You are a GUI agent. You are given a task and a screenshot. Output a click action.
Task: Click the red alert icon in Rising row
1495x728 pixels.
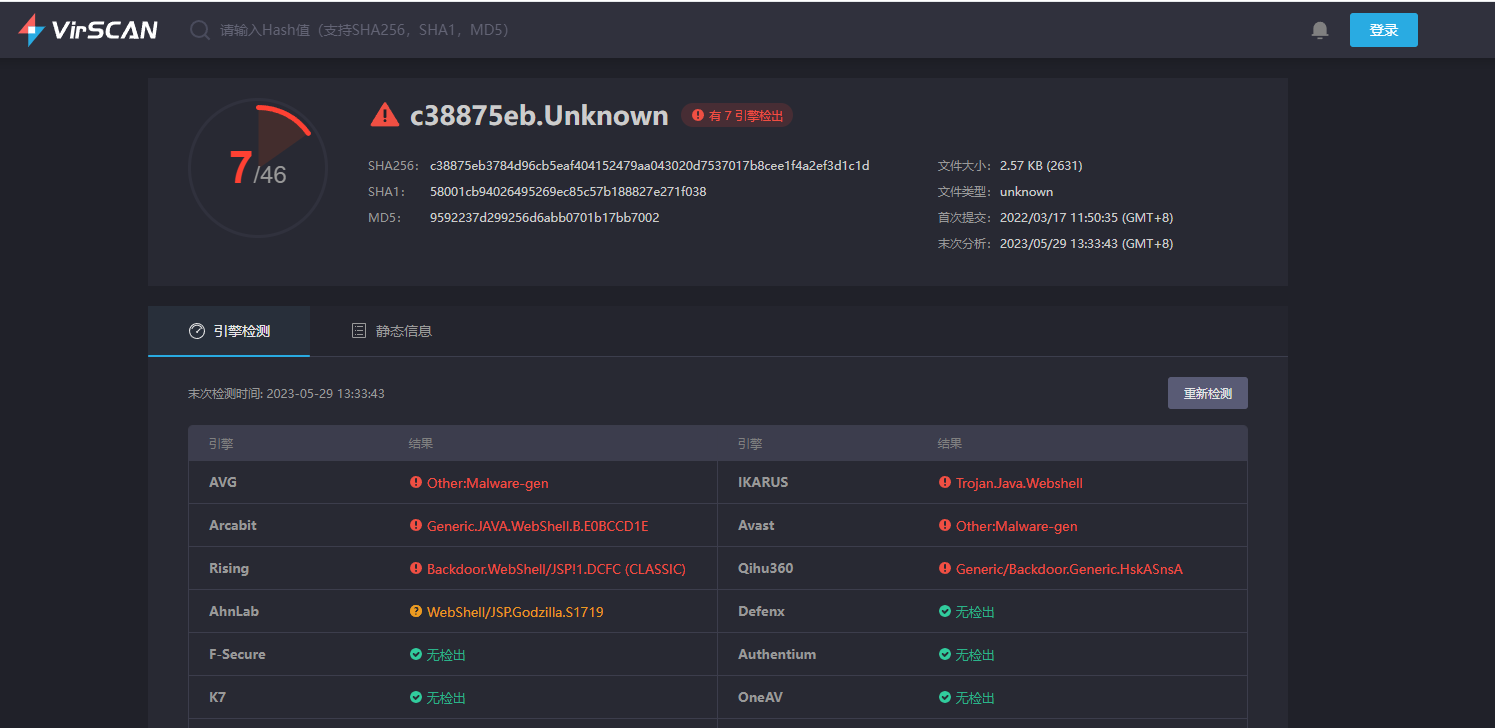pos(416,568)
